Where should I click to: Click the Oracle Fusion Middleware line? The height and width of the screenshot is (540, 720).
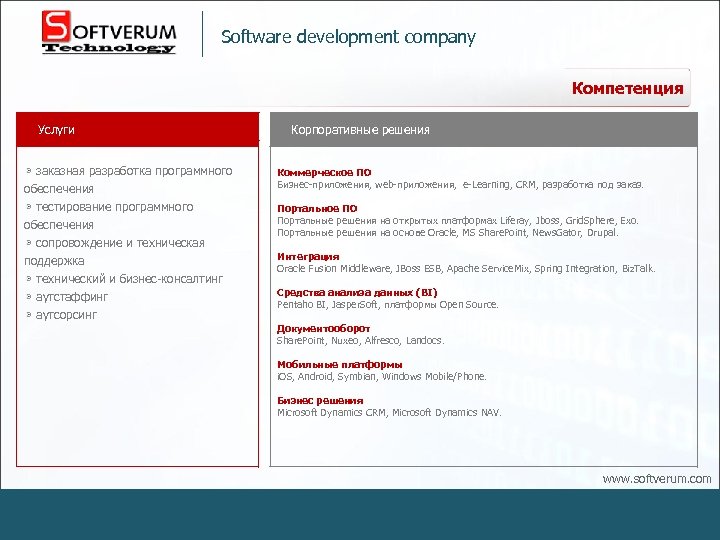coord(466,269)
